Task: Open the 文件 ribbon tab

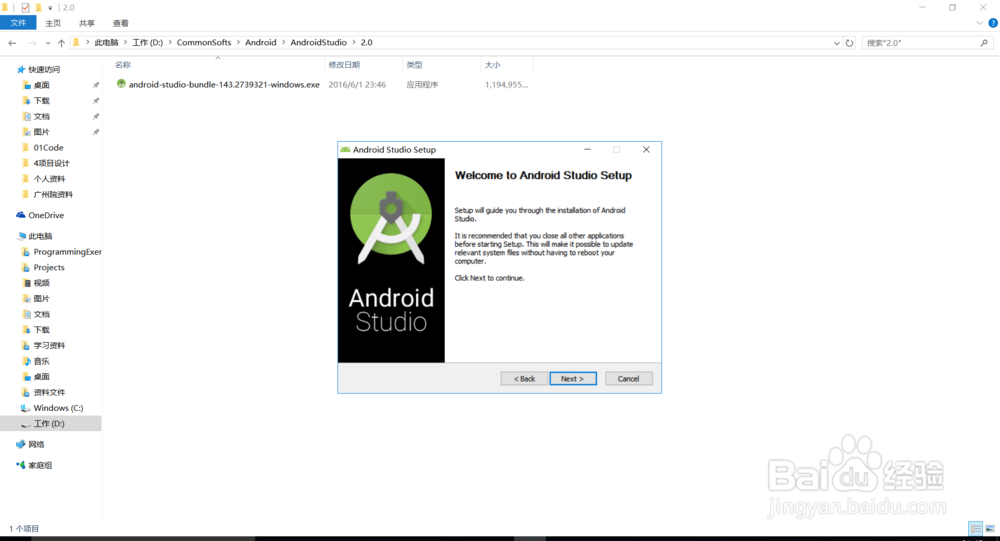Action: click(x=18, y=23)
